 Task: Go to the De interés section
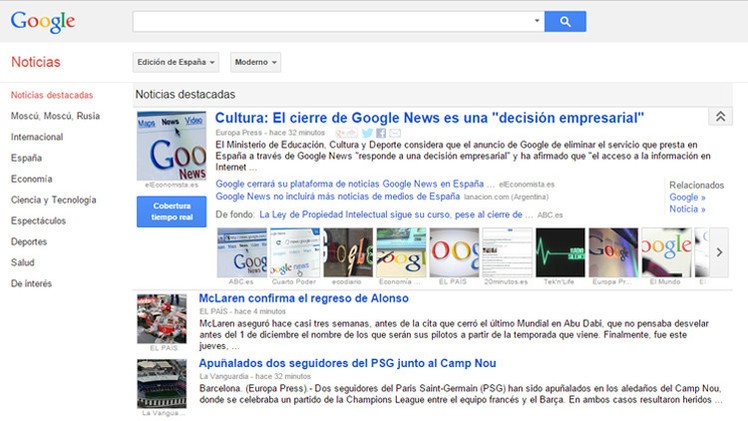point(31,283)
